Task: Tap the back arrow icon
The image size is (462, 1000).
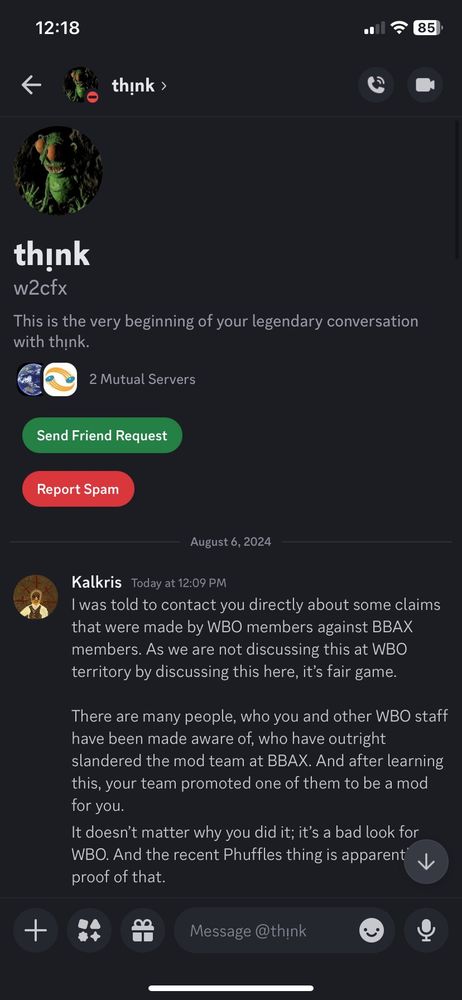Action: click(x=31, y=85)
